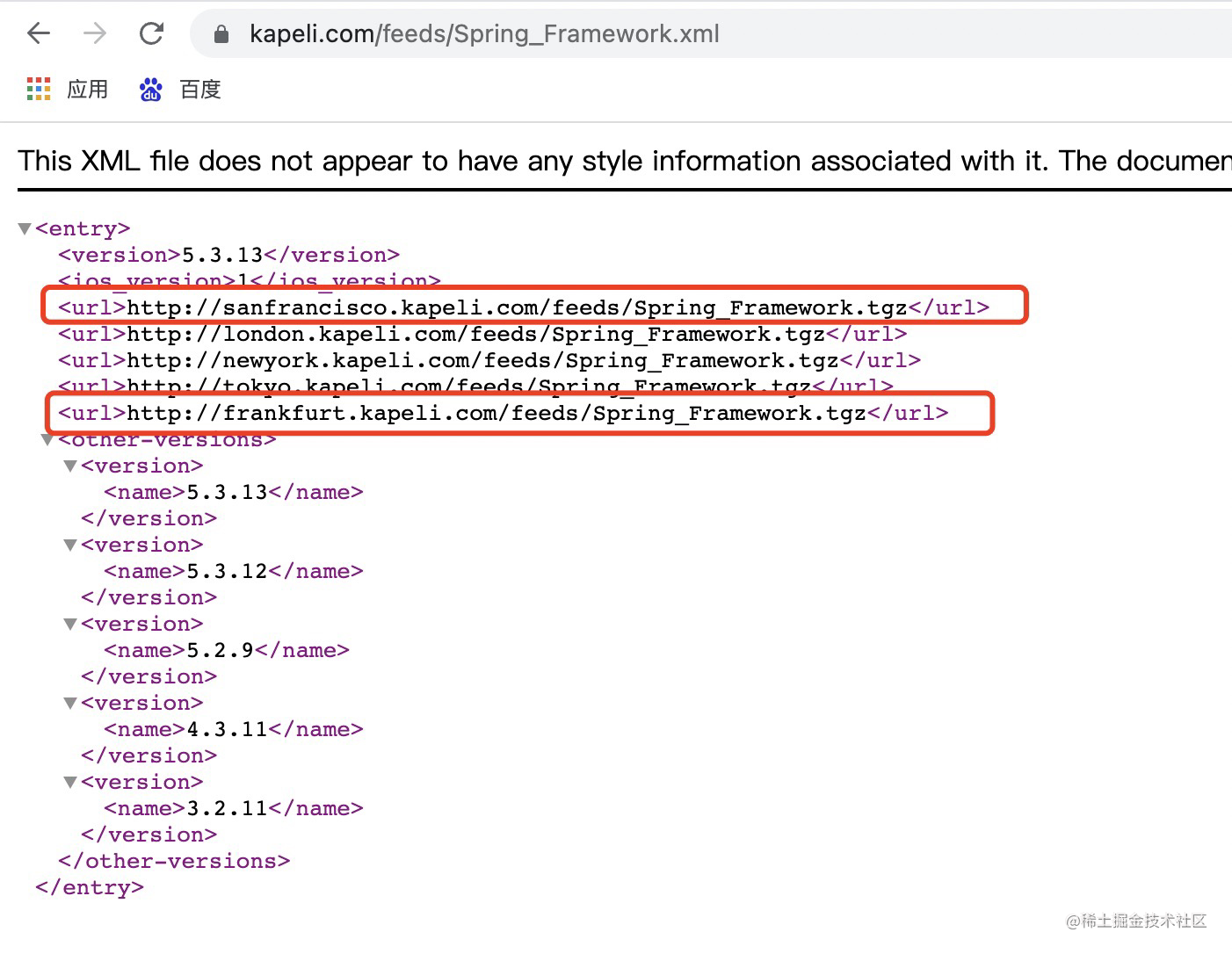Open the 百度 bookmark
This screenshot has width=1232, height=954.
[200, 89]
